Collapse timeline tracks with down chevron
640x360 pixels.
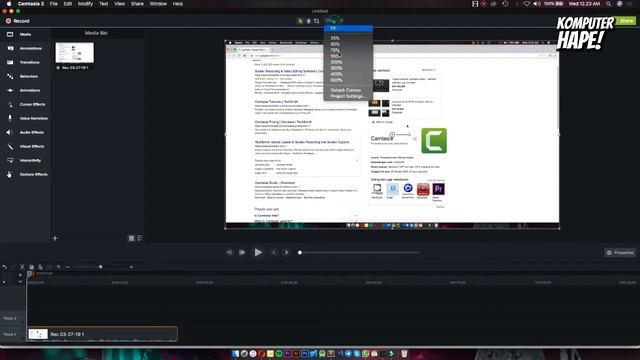[x=20, y=282]
